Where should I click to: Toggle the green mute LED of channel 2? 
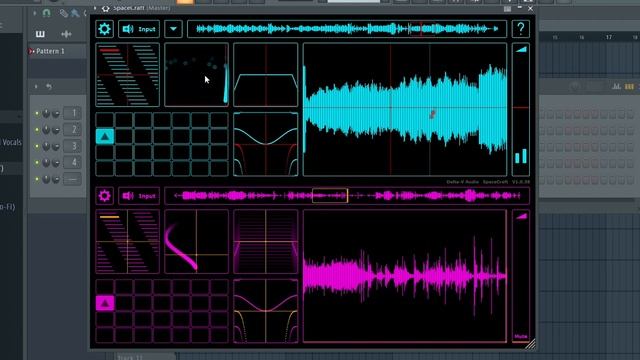[x=37, y=130]
